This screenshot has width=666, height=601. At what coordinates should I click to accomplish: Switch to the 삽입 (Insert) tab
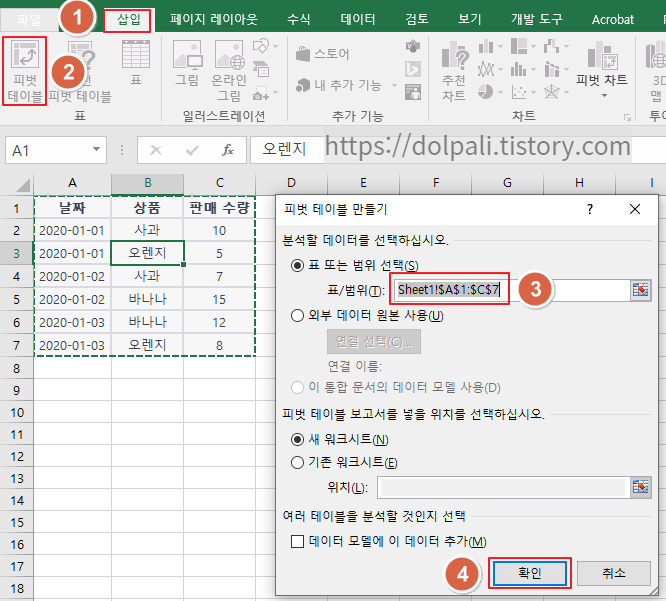point(127,20)
